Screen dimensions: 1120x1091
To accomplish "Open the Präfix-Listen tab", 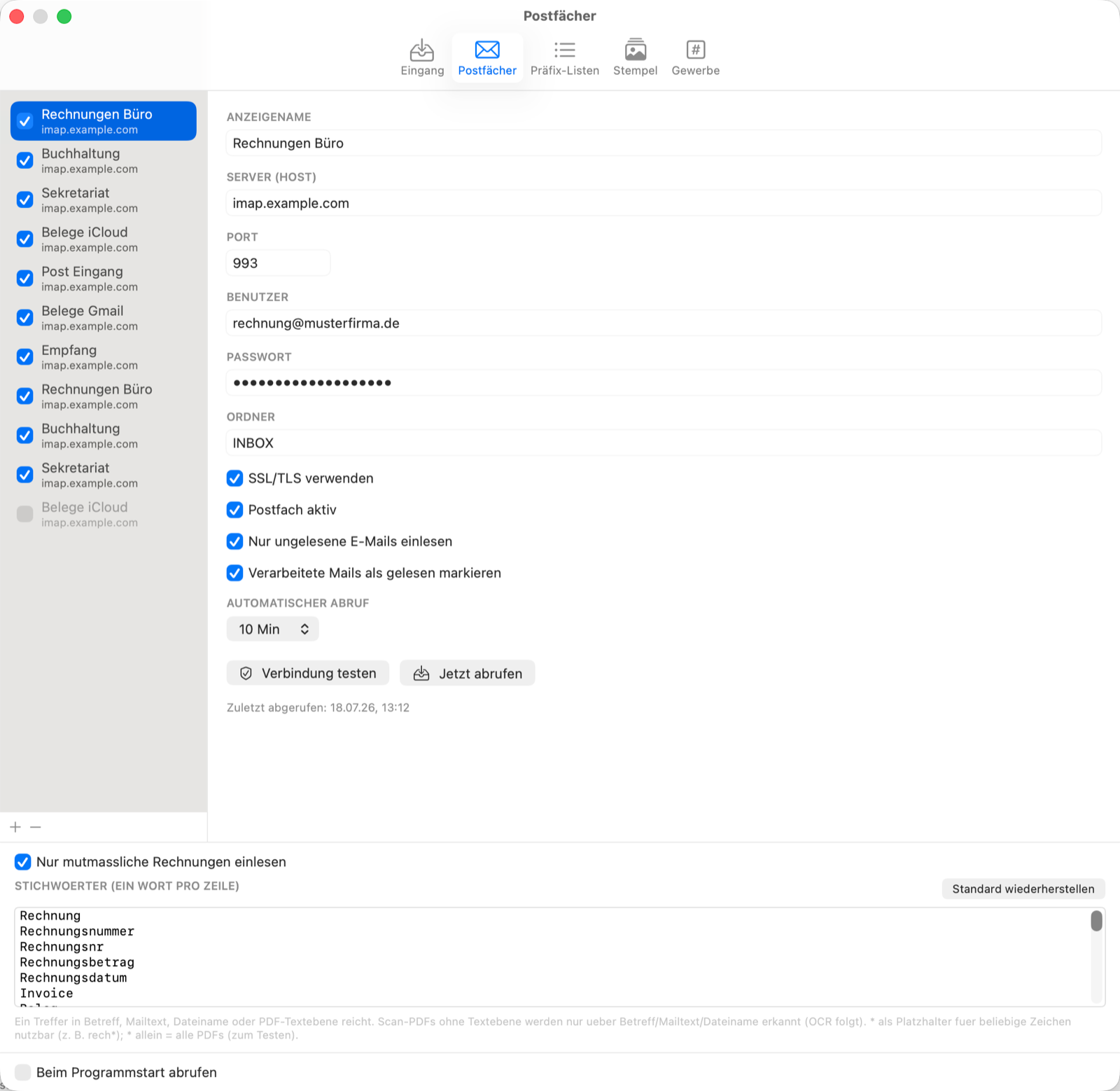I will click(565, 57).
